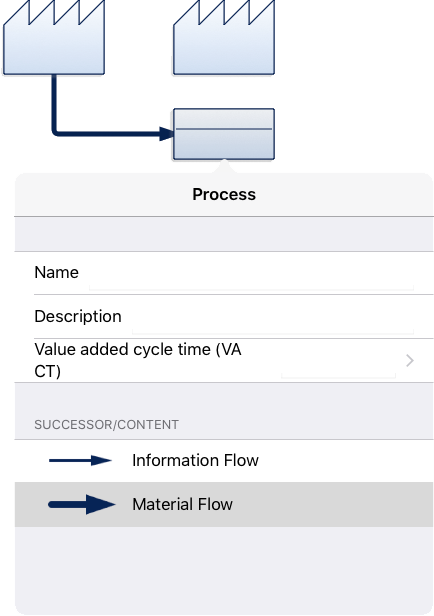Click the material flow connector arrowhead
This screenshot has width=434, height=616.
tap(167, 134)
